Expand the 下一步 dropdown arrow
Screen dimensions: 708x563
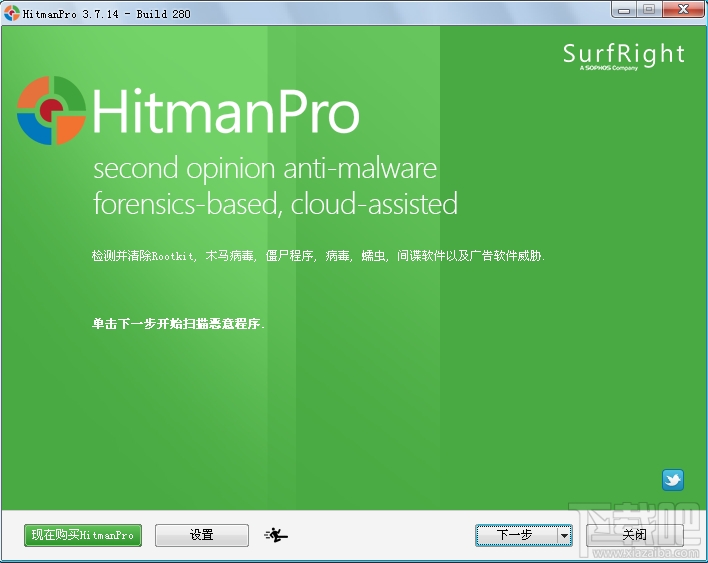[564, 535]
